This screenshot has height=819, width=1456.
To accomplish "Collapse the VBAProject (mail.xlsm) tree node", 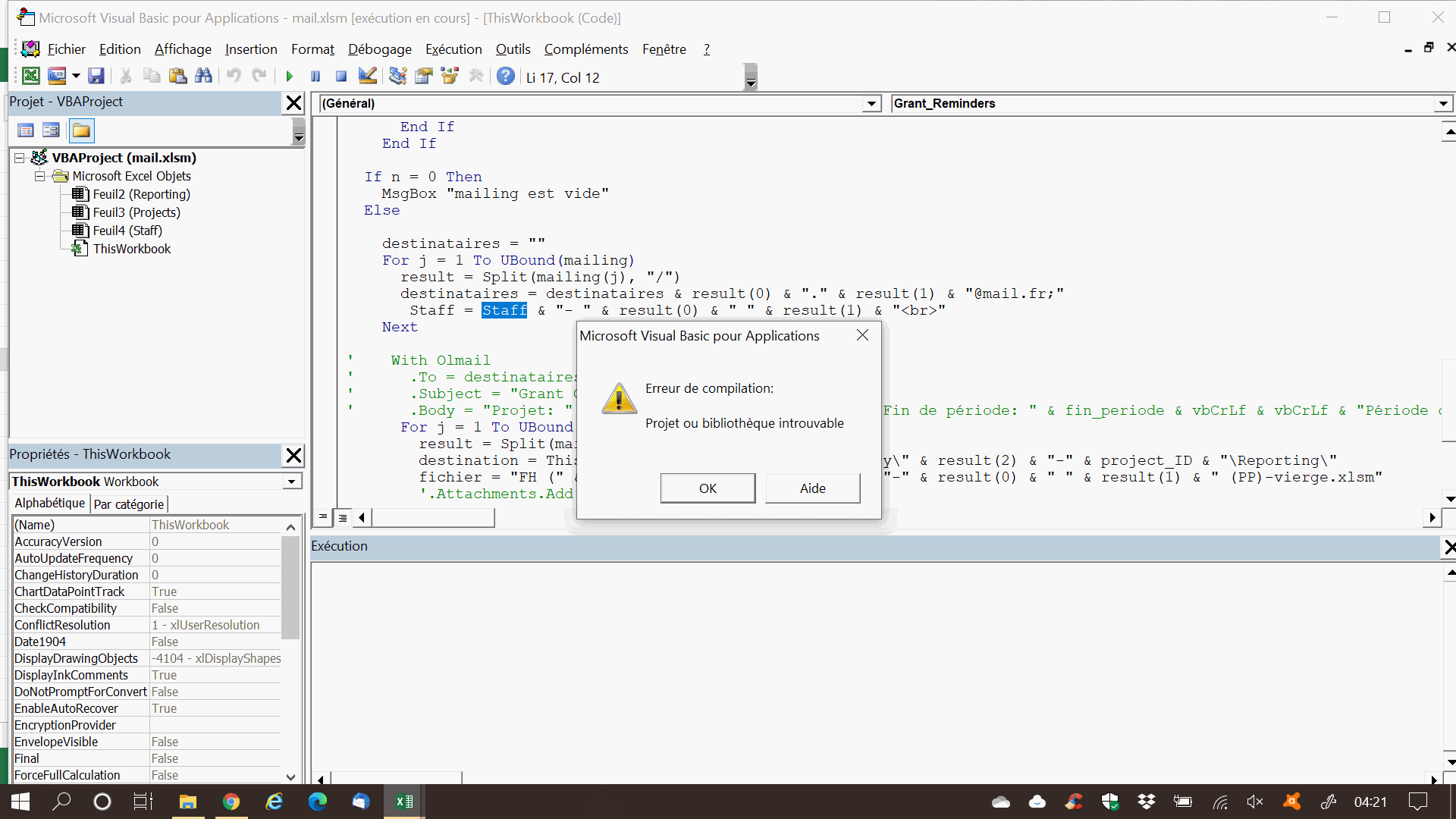I will coord(20,158).
